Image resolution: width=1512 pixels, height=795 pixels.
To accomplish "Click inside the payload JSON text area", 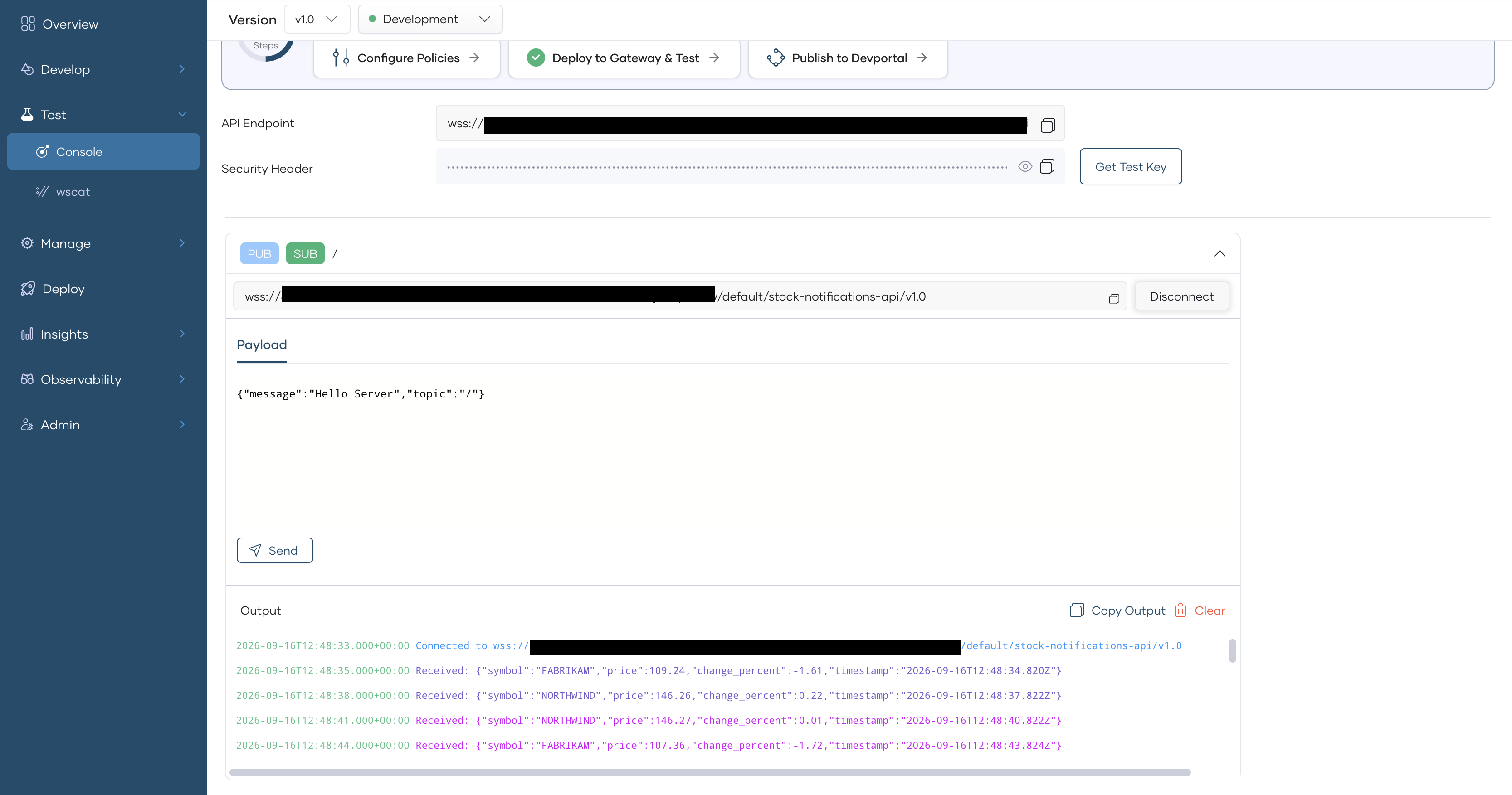I will (732, 452).
